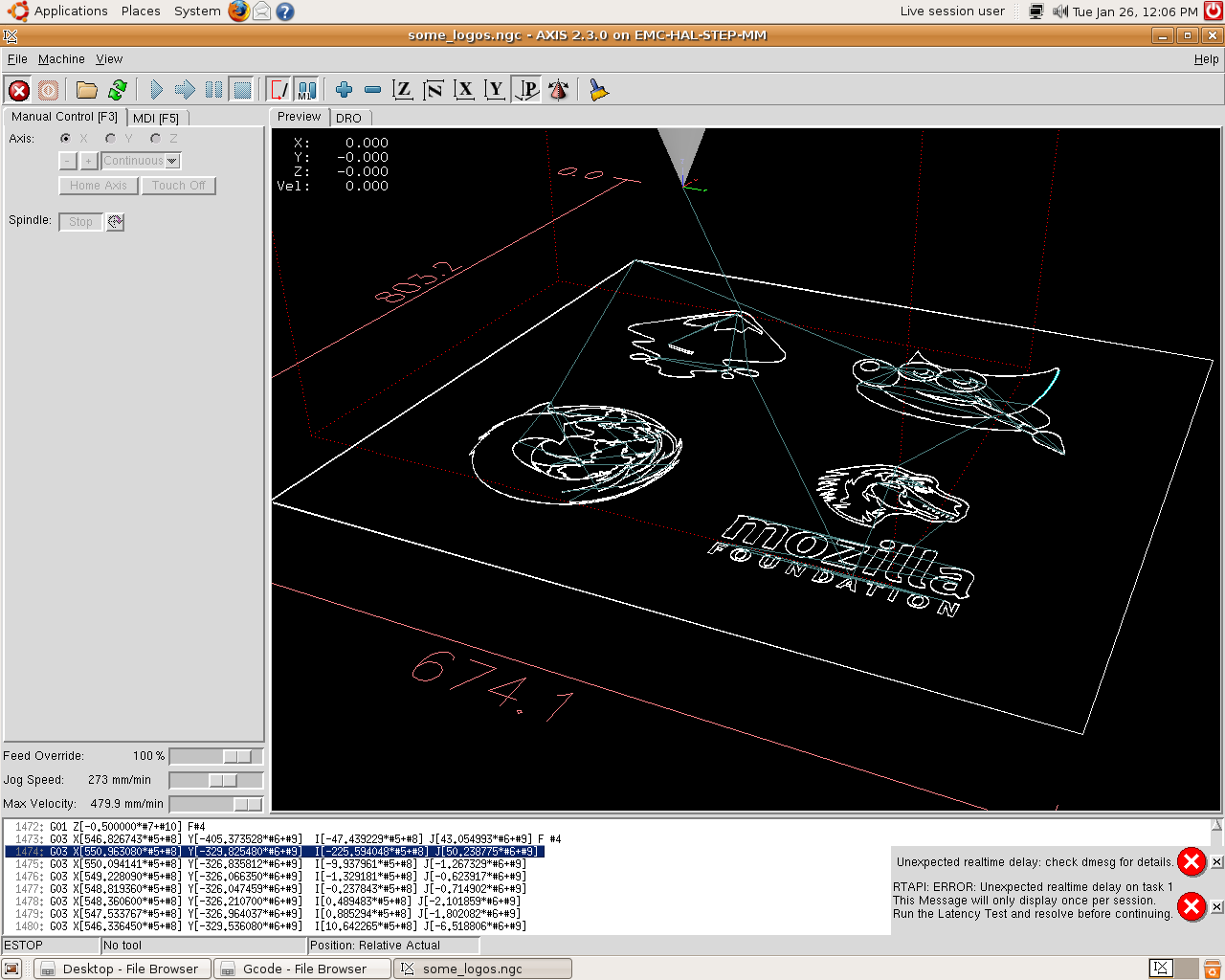Run the program with the play icon
The image size is (1225, 980).
[156, 90]
